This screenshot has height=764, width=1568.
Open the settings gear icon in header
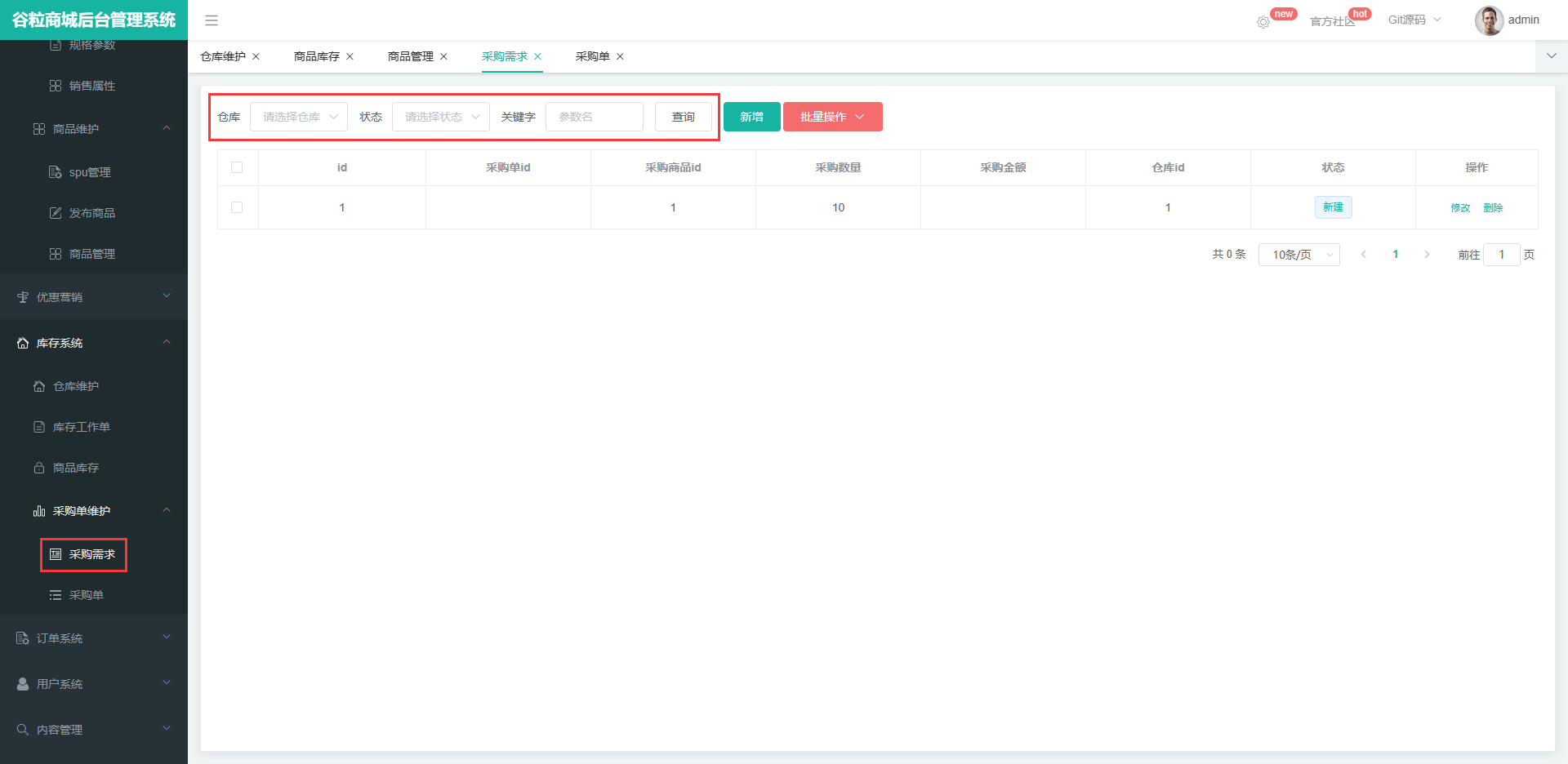coord(1263,22)
